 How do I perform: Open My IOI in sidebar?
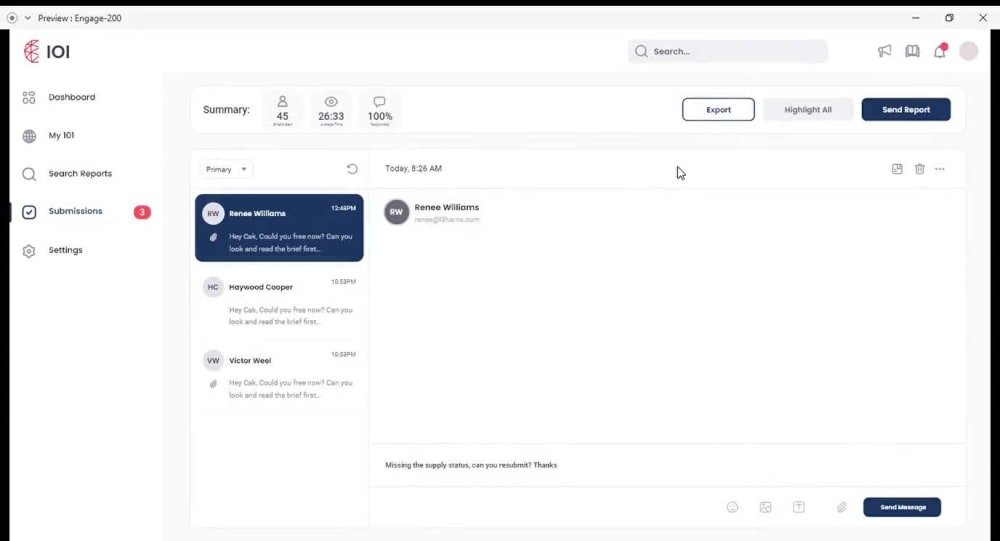point(61,135)
